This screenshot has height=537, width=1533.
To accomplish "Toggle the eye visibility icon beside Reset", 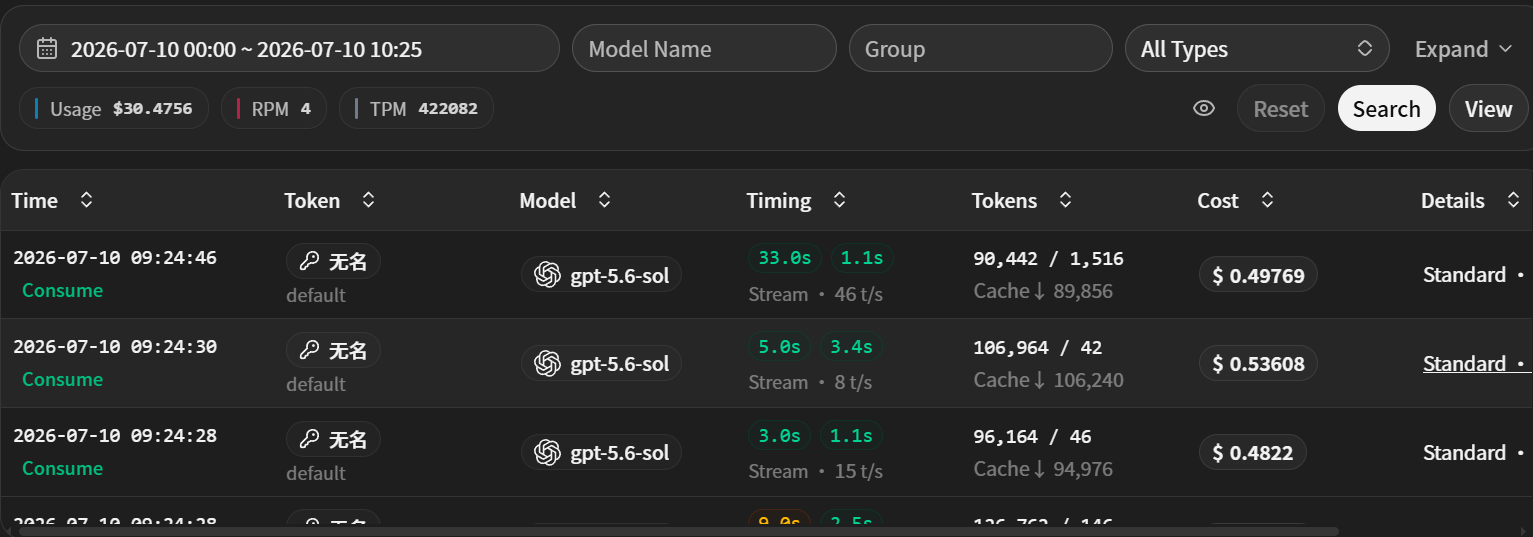I will point(1204,108).
